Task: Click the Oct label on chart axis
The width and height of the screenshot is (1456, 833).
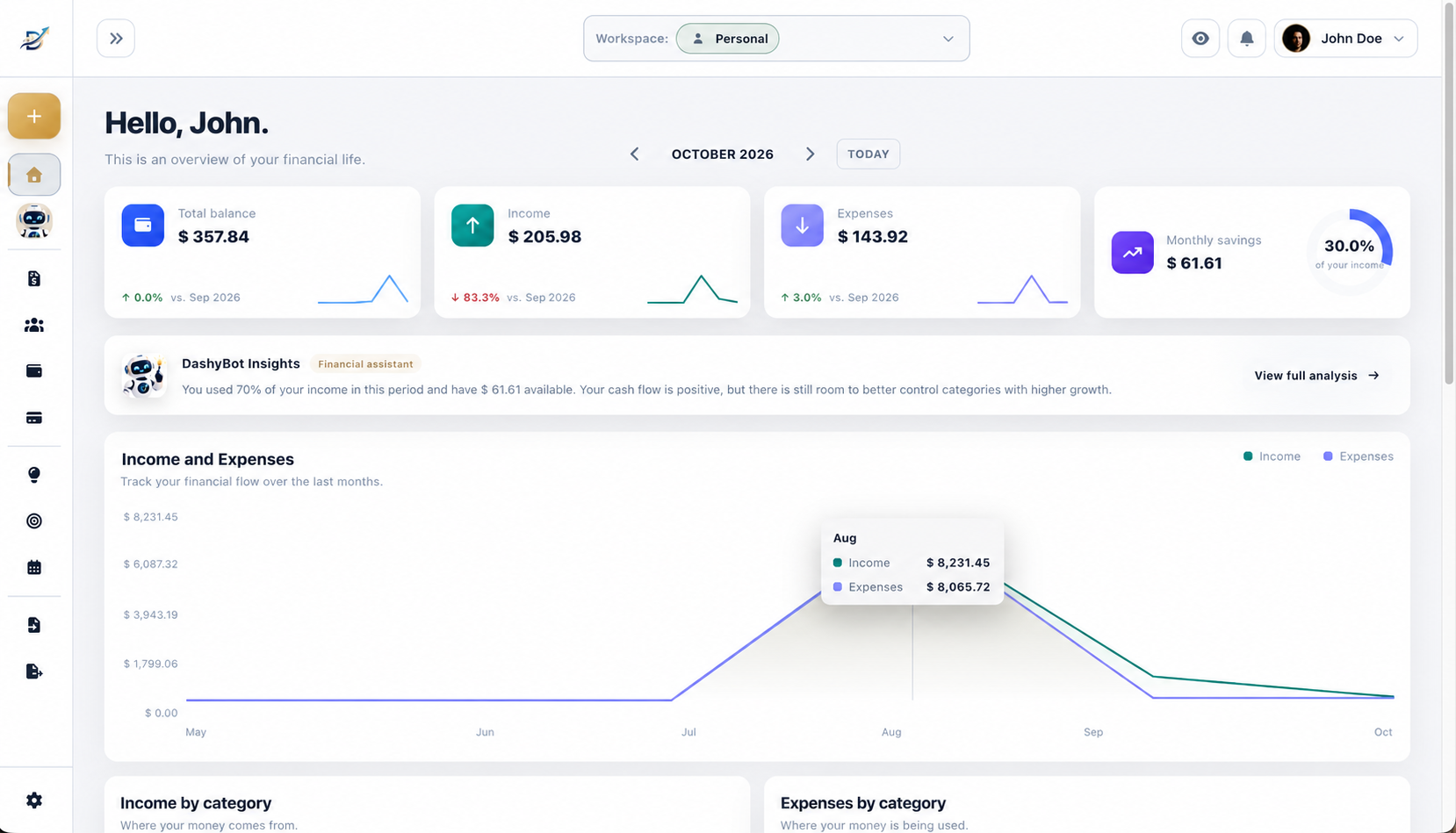Action: [x=1383, y=732]
